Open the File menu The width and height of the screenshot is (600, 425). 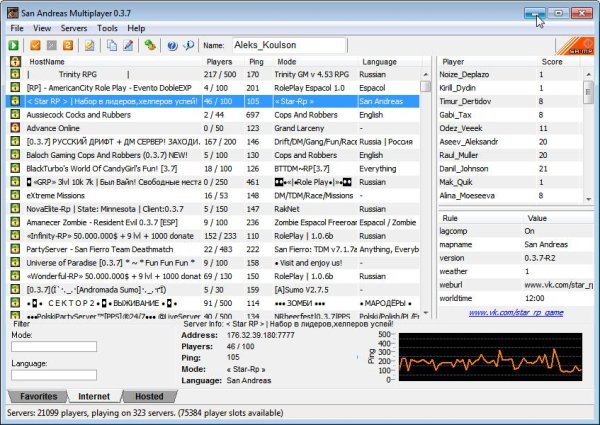(x=17, y=28)
